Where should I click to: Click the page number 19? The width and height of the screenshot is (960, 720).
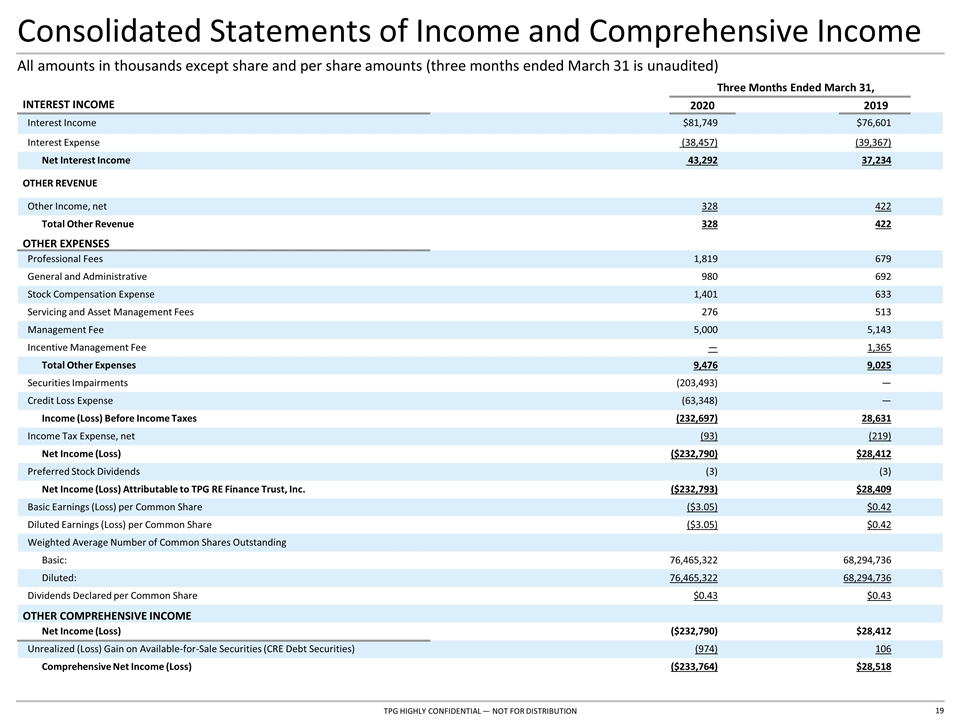point(939,711)
